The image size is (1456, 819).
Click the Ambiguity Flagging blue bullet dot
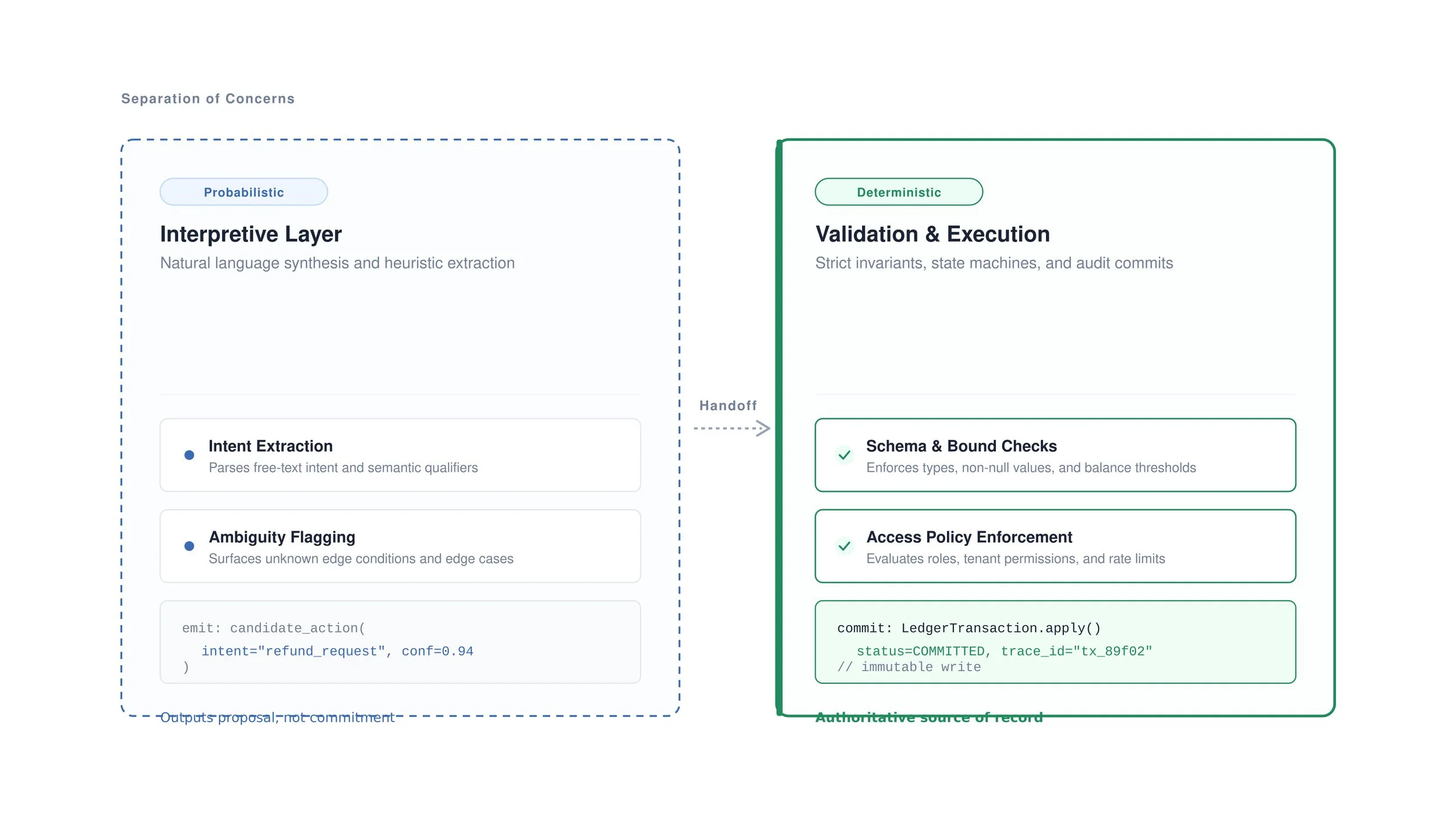(x=189, y=546)
